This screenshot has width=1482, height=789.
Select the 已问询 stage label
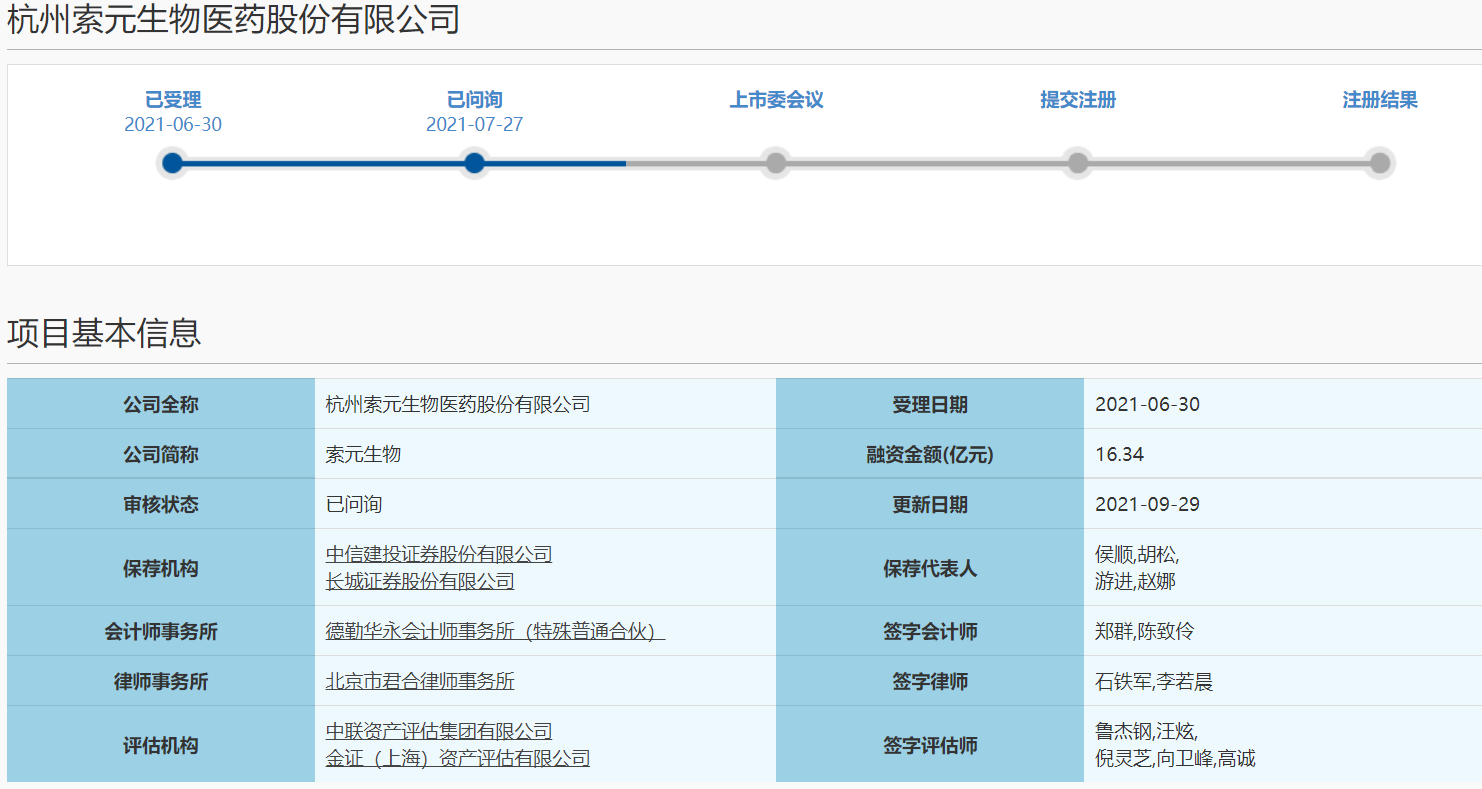click(475, 100)
